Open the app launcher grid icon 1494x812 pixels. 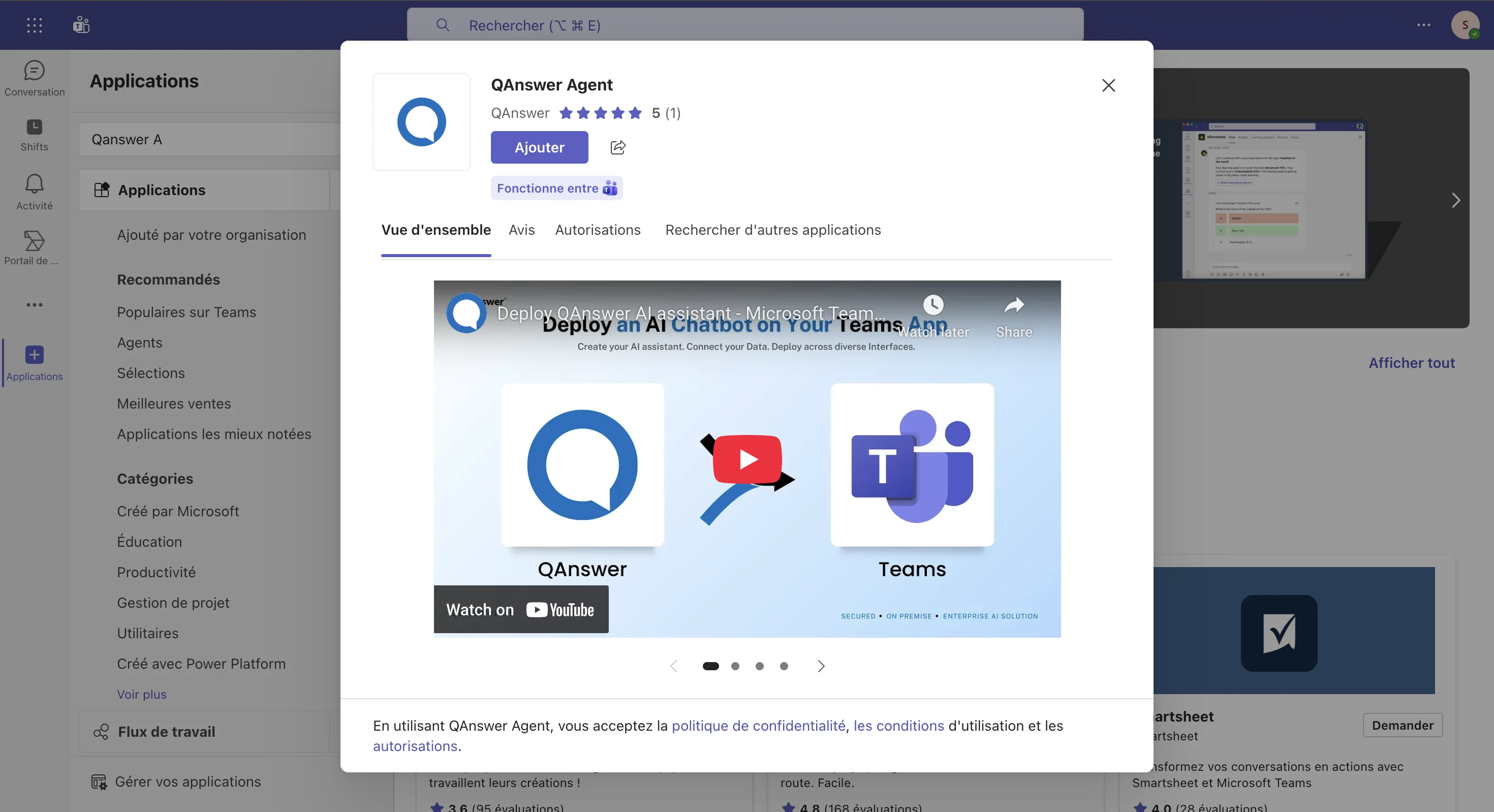click(34, 25)
